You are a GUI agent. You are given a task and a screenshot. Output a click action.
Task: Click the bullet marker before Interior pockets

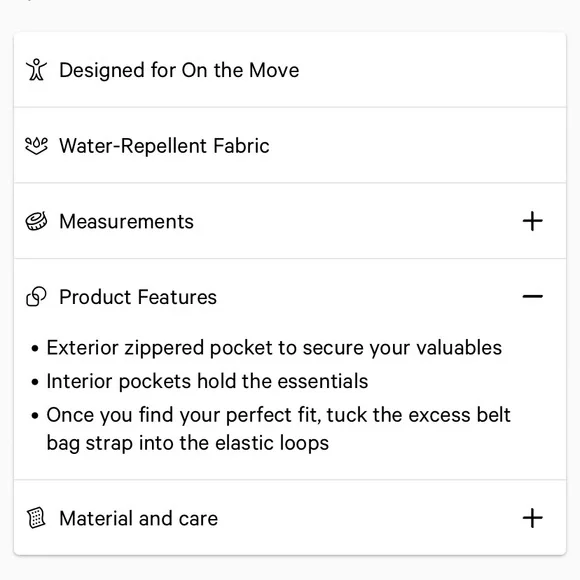(35, 382)
